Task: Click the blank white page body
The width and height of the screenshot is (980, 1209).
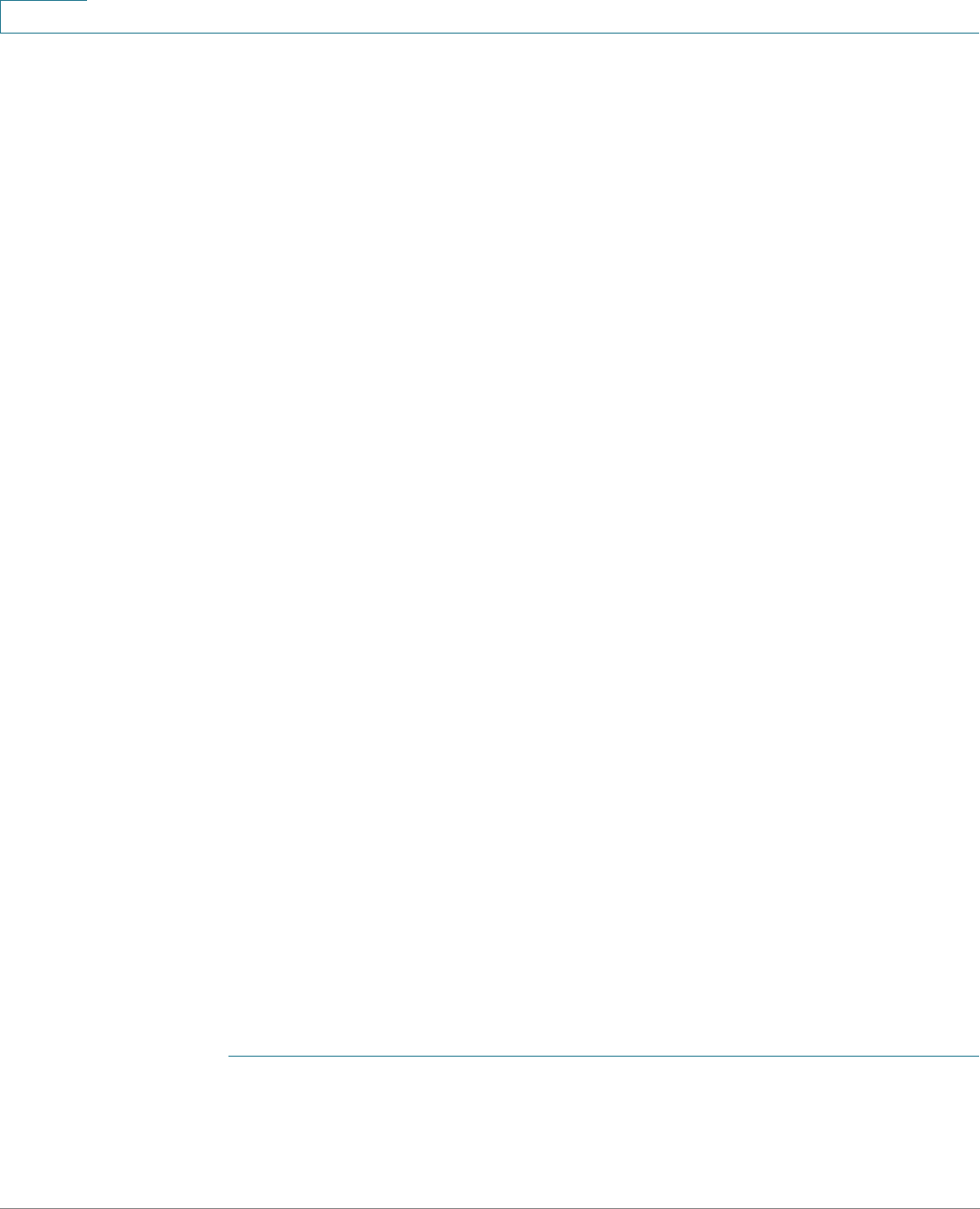Action: point(490,544)
